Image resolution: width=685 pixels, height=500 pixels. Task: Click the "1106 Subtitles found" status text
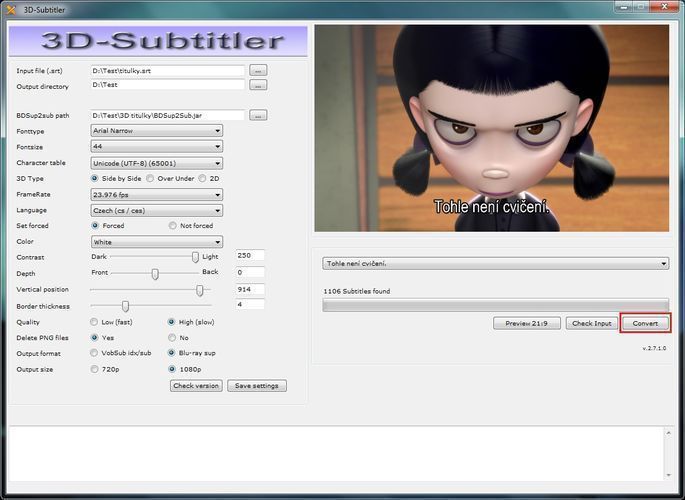point(356,291)
